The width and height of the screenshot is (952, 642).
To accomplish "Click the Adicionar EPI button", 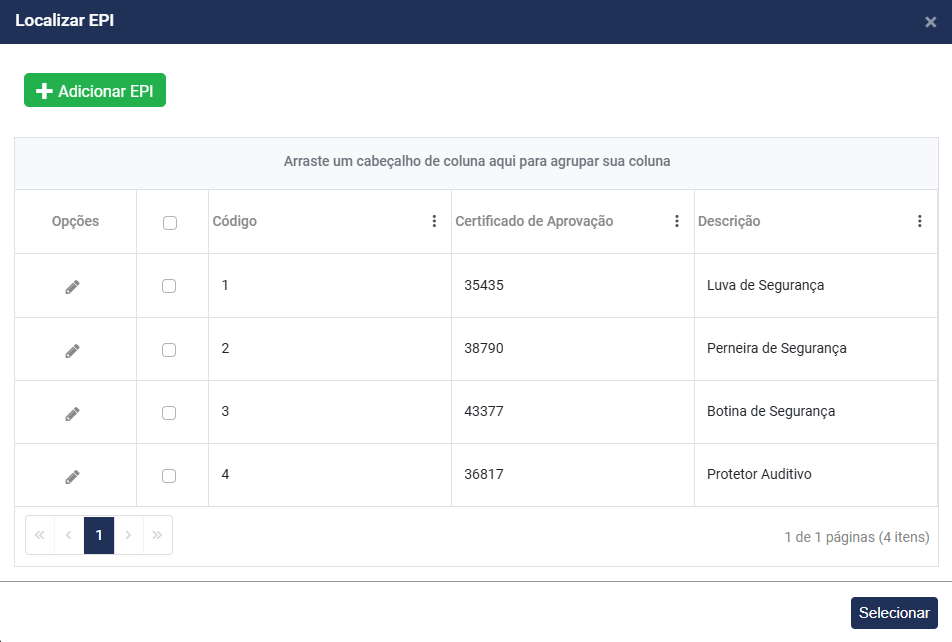I will click(95, 91).
